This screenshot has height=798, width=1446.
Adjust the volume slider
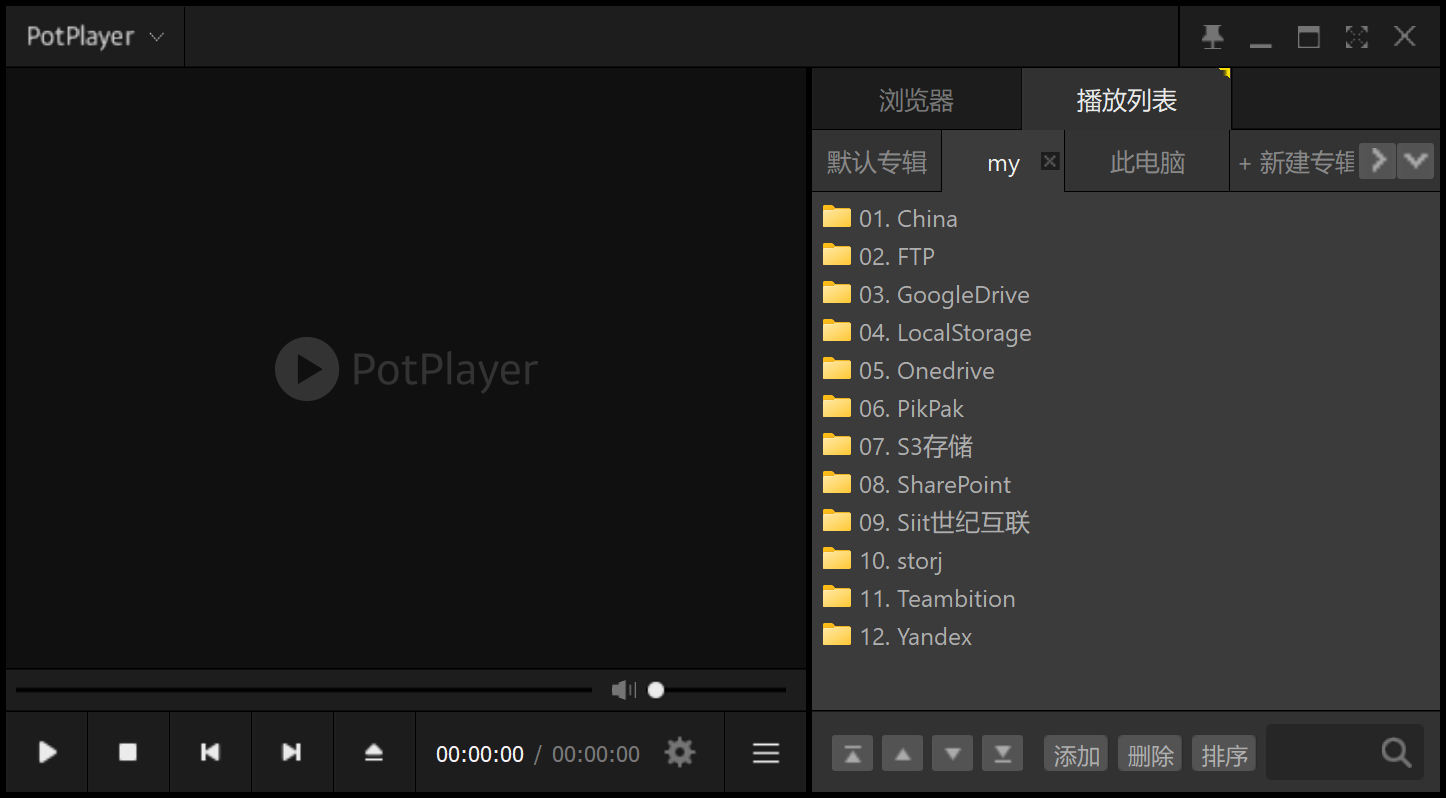[716, 690]
